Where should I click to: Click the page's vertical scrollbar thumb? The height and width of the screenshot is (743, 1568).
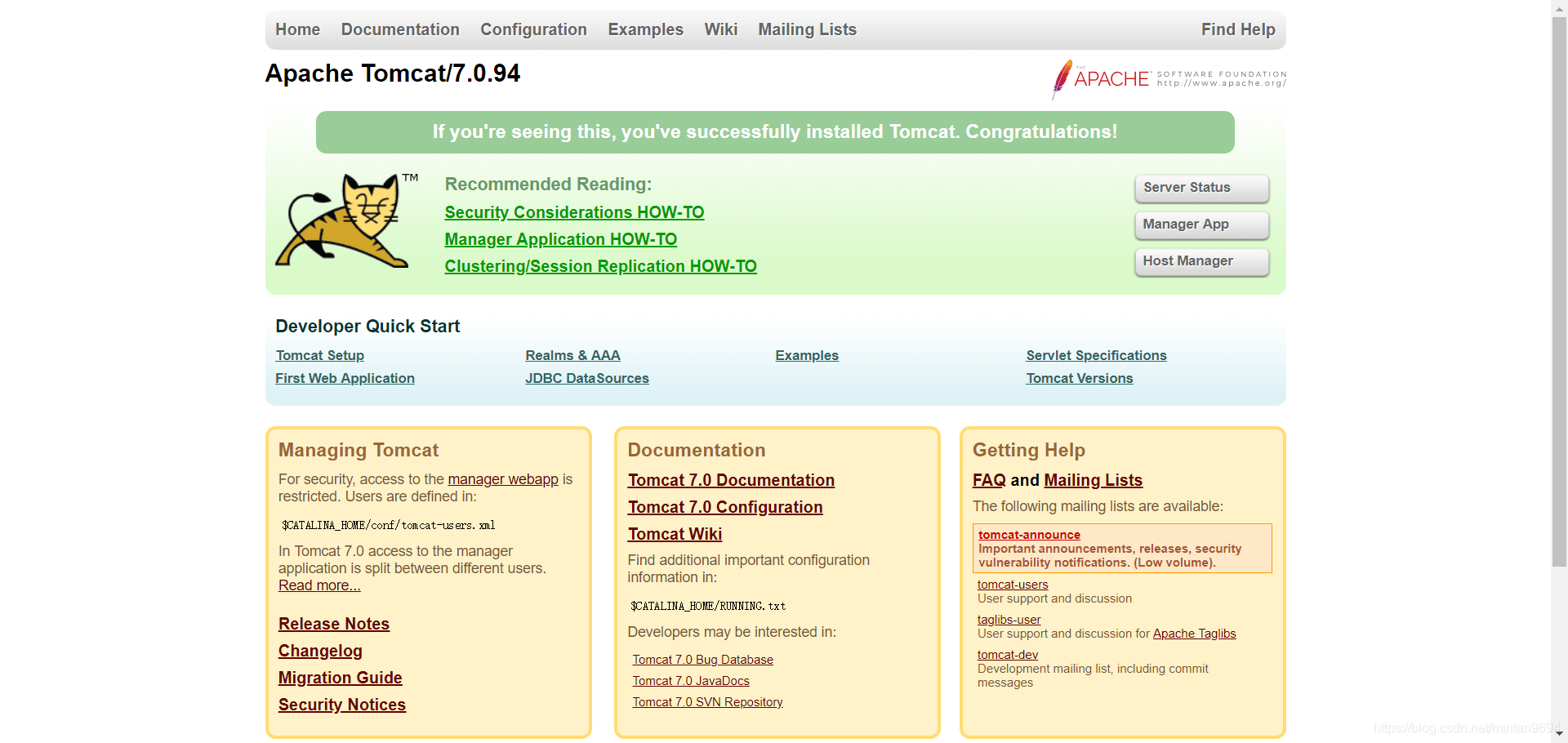pos(1559,291)
